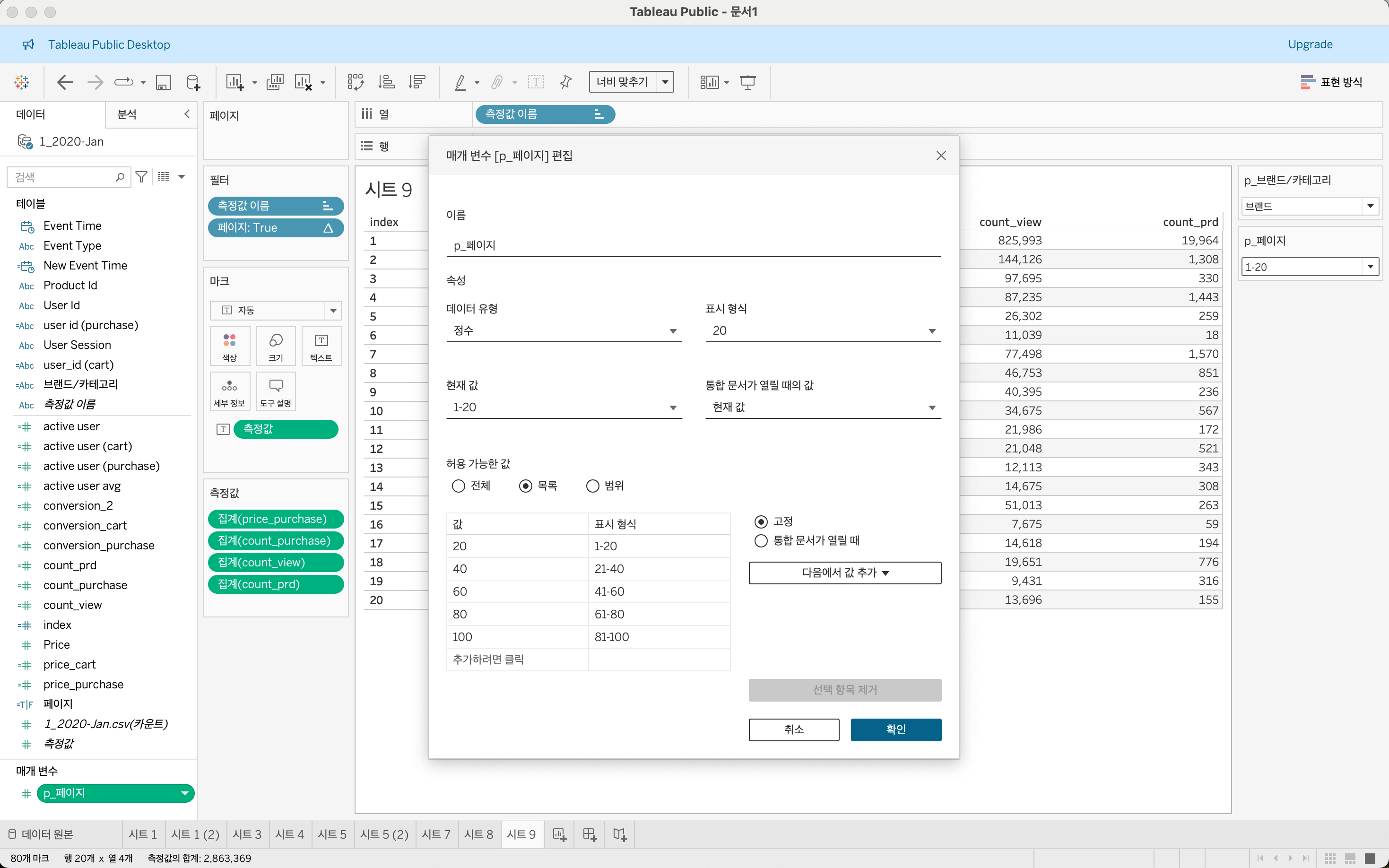Switch to the 시트 5 sheet tab
This screenshot has height=868, width=1389.
[332, 834]
